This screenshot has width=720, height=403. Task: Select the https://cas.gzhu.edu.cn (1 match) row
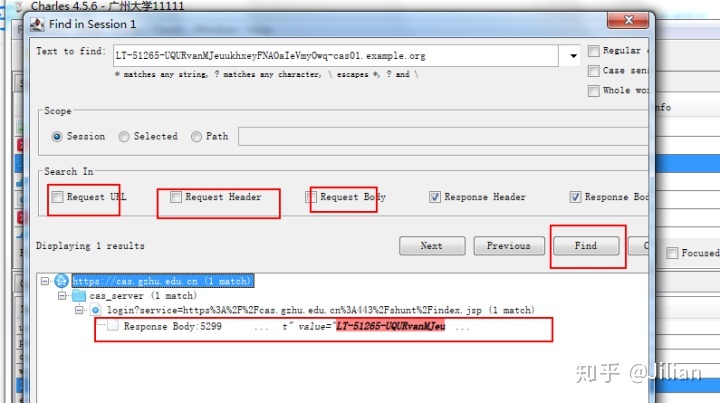pyautogui.click(x=162, y=281)
